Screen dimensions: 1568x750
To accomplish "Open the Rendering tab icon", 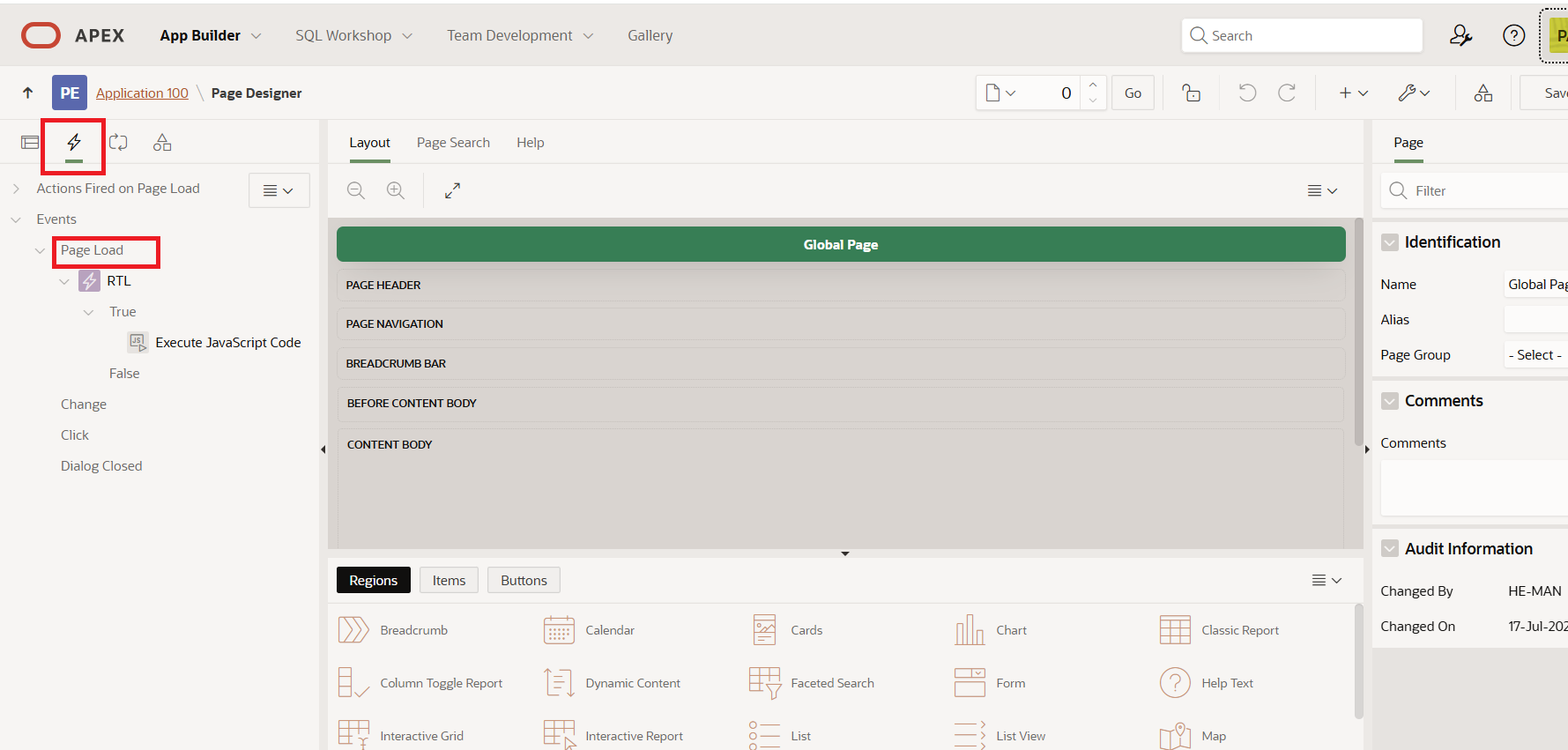I will [30, 143].
